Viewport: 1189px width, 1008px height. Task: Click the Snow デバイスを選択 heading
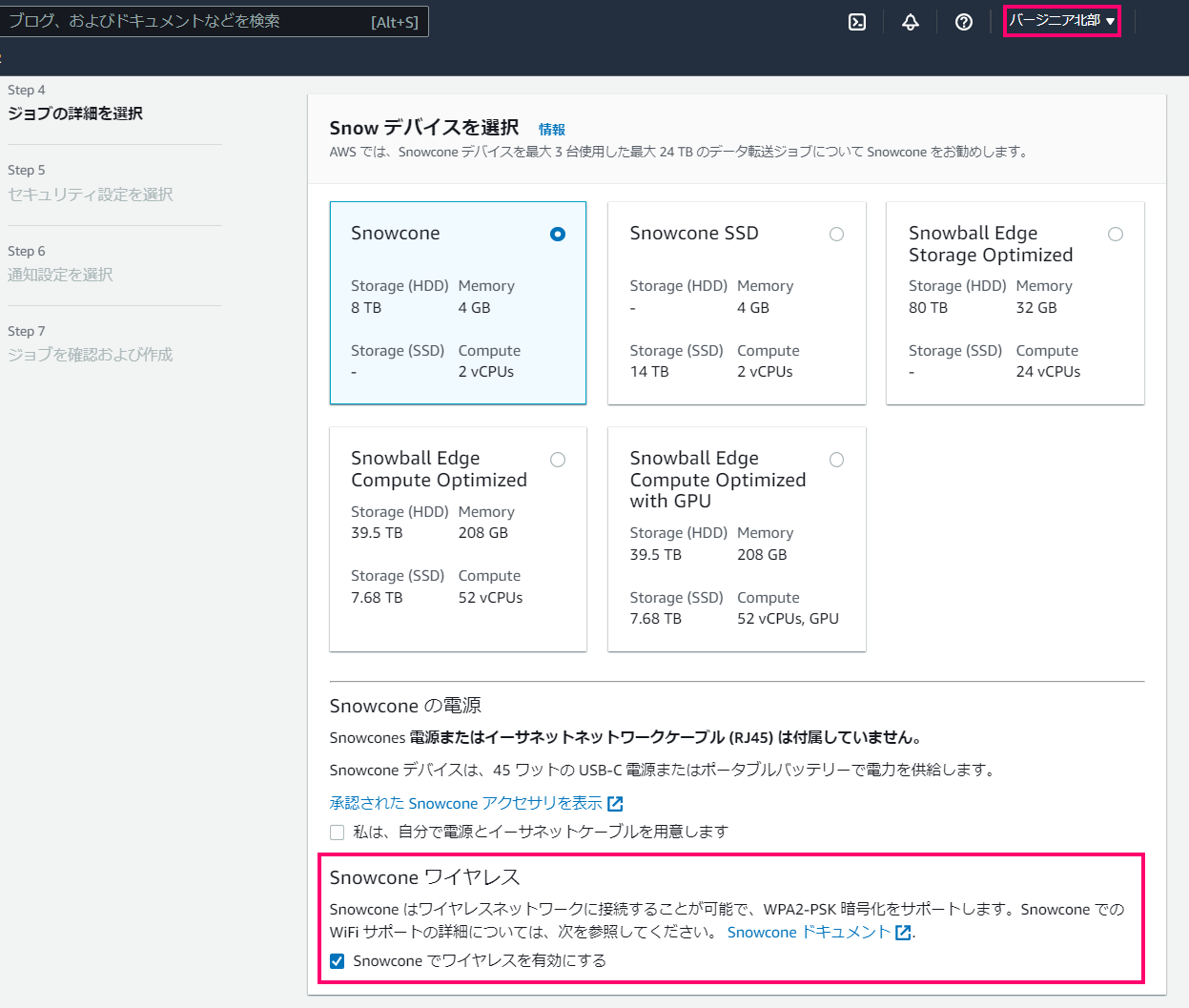(424, 128)
